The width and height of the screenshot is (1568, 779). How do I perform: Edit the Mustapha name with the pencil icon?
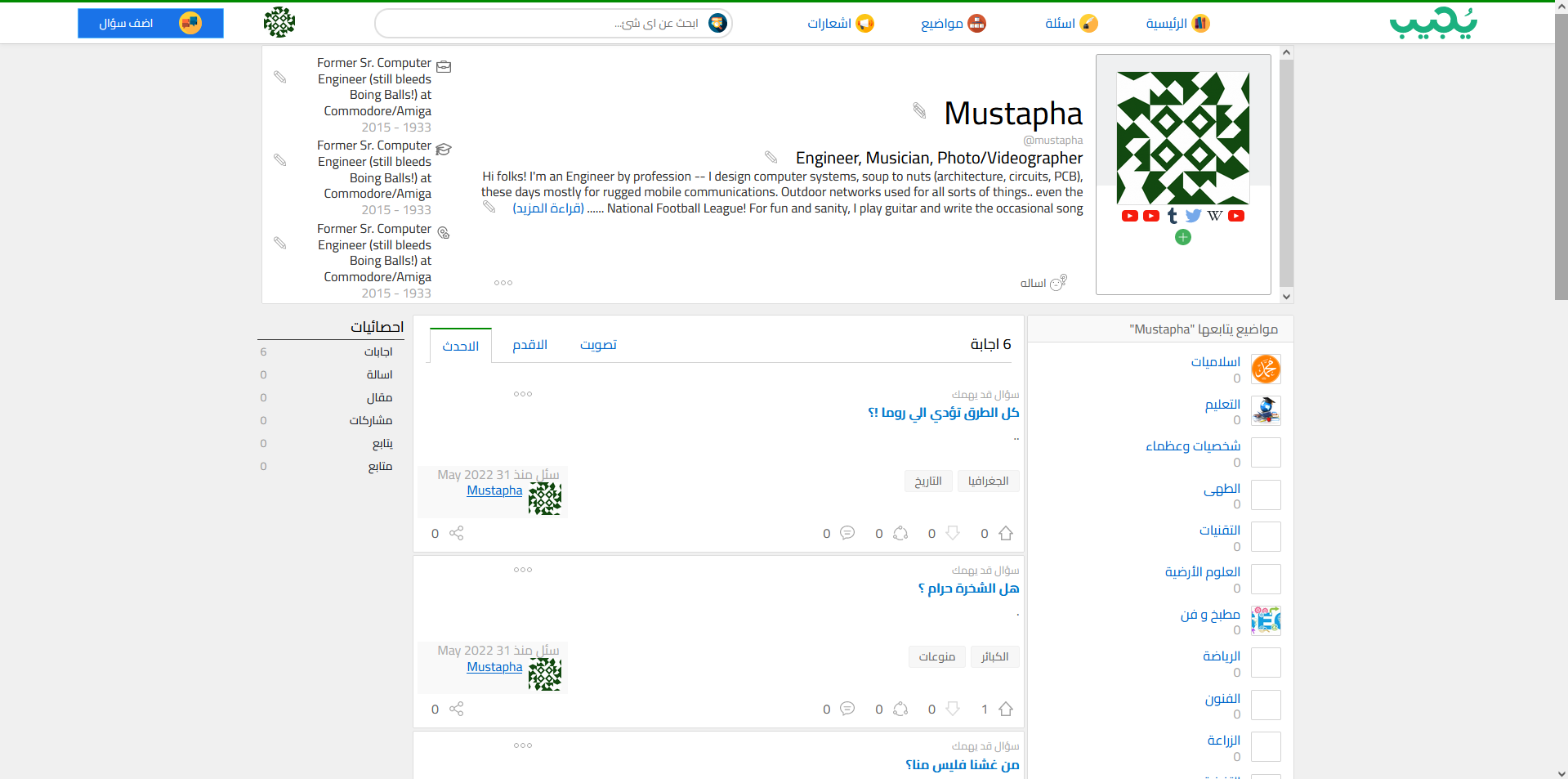click(x=919, y=110)
